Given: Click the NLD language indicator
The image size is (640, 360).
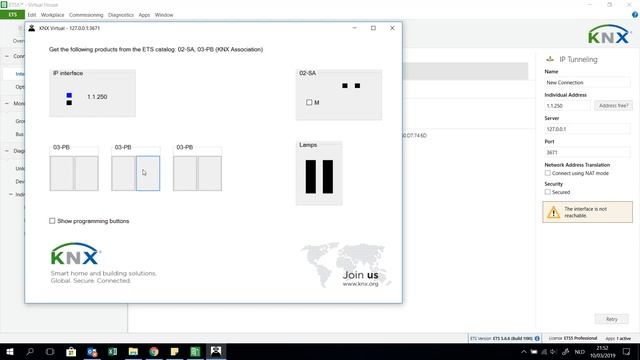Looking at the screenshot, I should 580,351.
